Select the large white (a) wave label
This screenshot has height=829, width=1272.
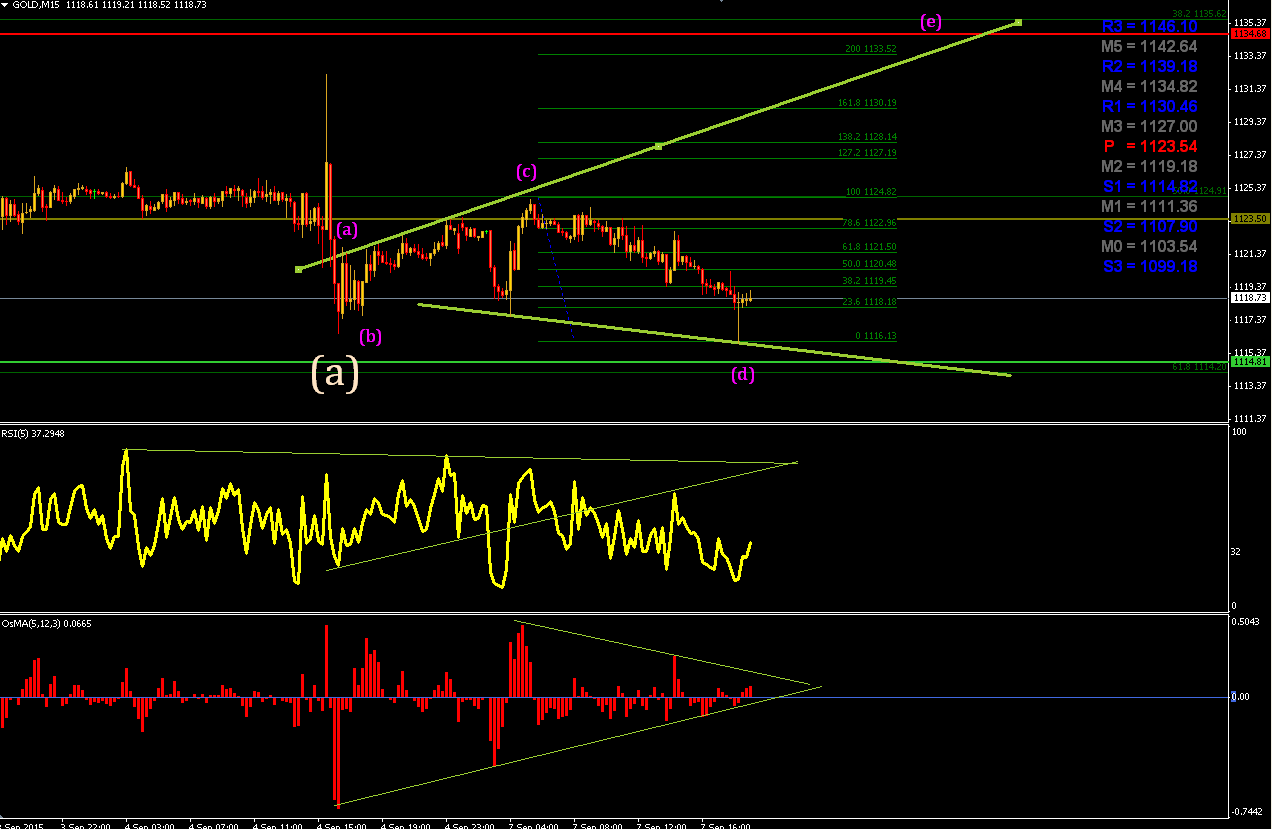point(334,372)
